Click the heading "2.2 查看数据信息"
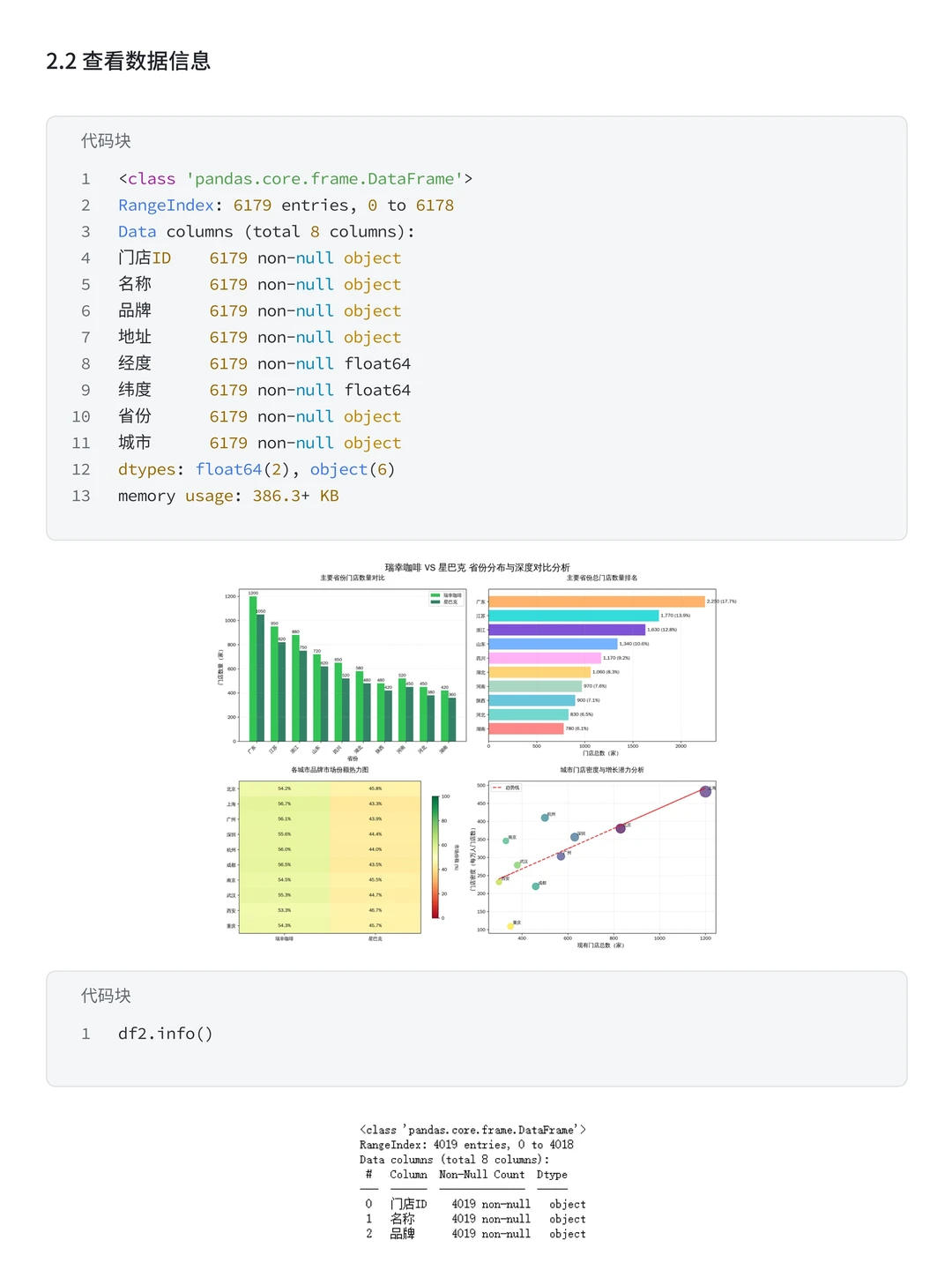The height and width of the screenshot is (1270, 952). point(128,61)
